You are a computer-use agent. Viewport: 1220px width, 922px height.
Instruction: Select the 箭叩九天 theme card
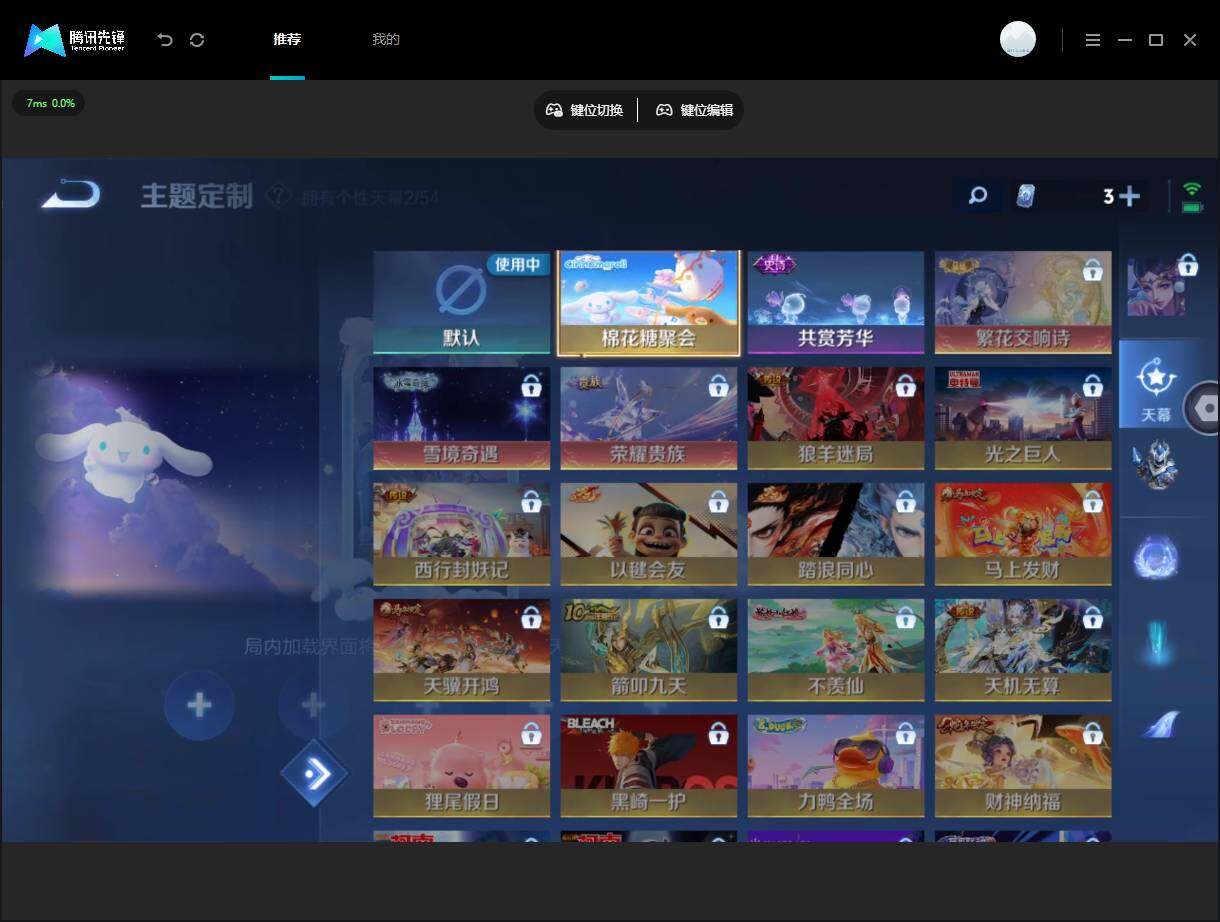click(648, 650)
